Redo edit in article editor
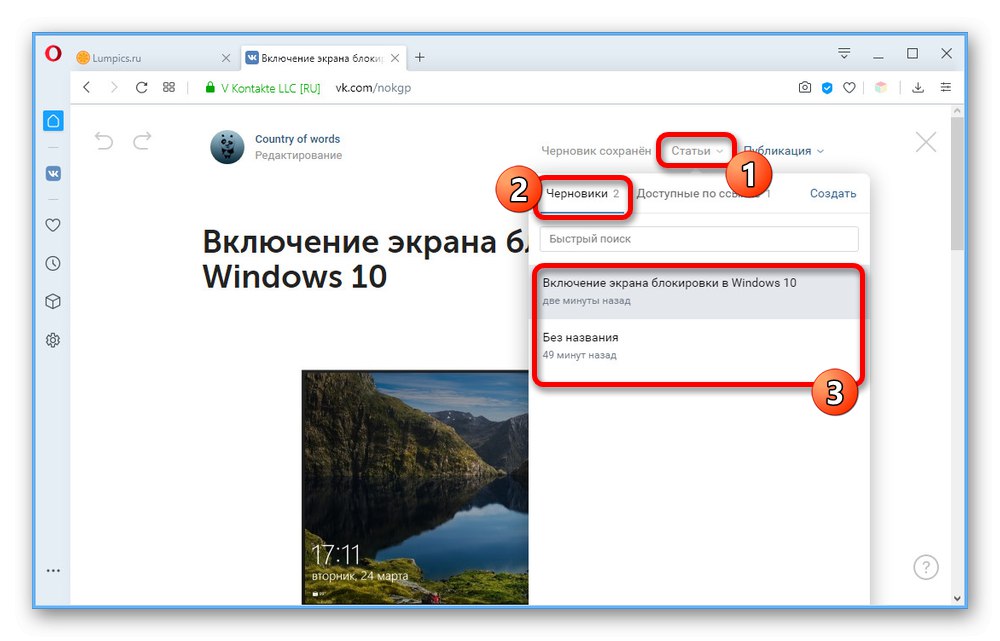The image size is (1000, 641). (142, 140)
